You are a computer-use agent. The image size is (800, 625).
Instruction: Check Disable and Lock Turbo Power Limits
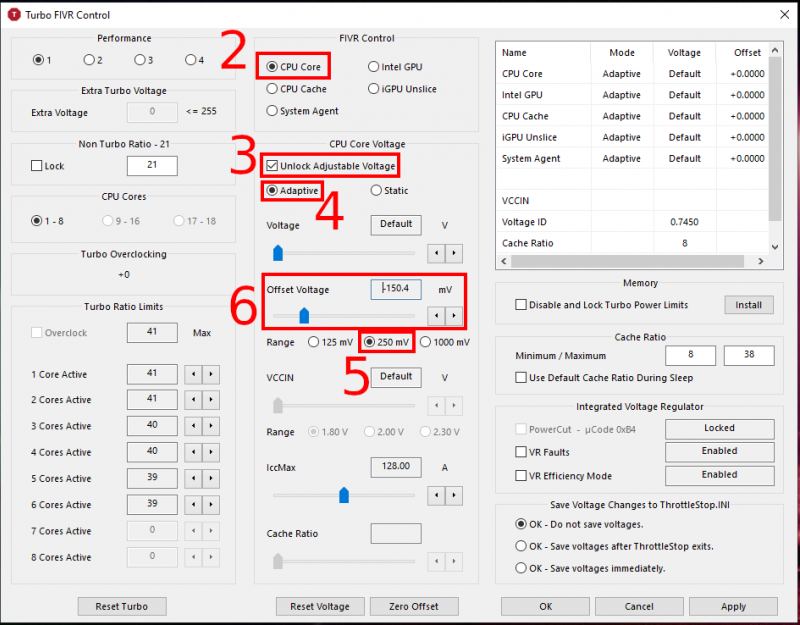pos(602,305)
